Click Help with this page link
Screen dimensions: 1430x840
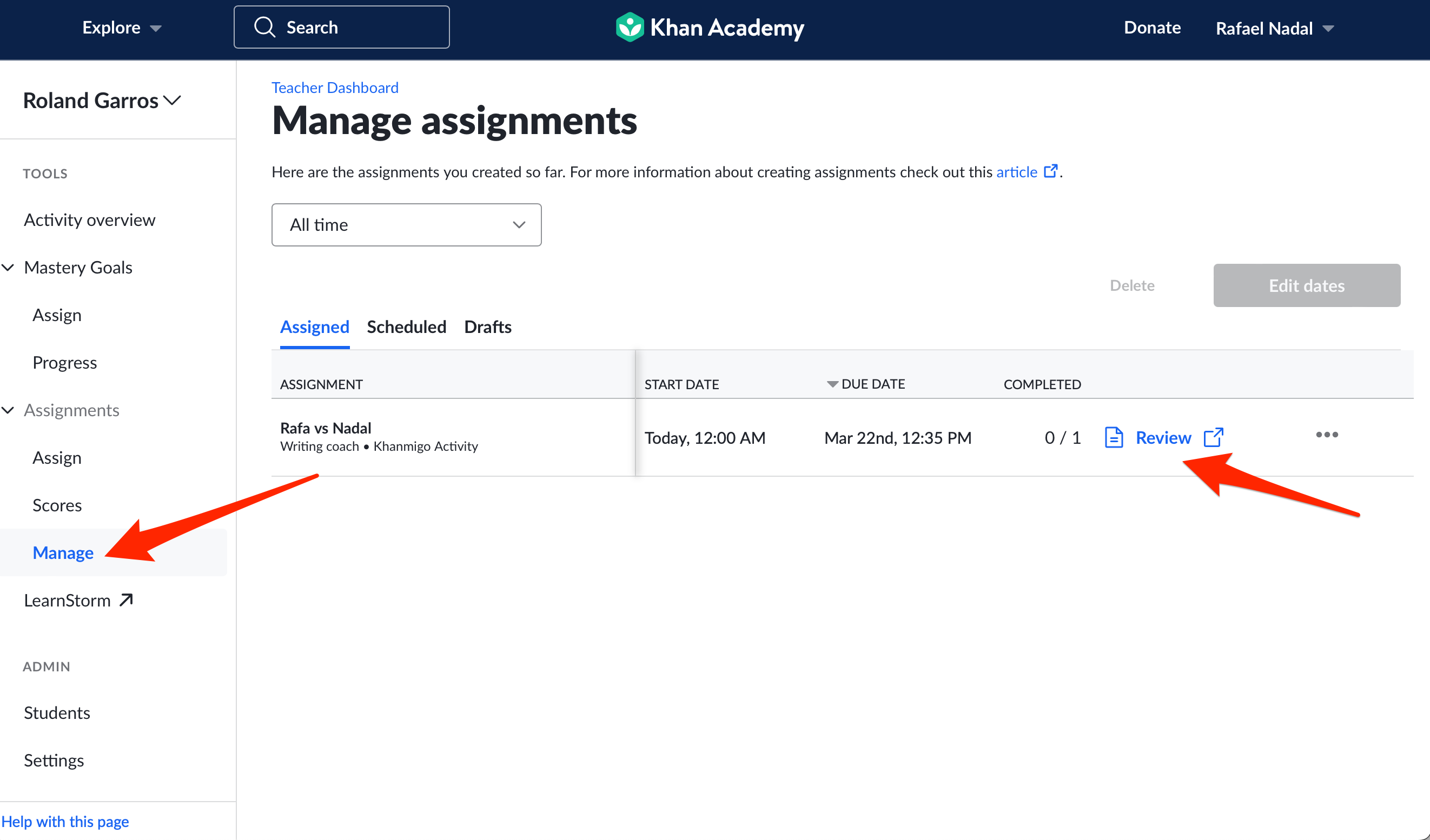[65, 821]
